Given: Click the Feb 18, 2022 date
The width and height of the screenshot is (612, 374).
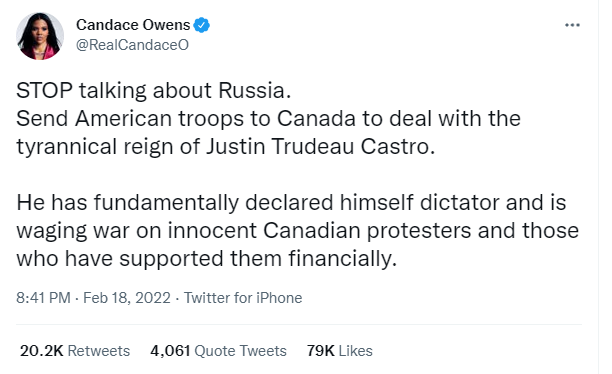Looking at the screenshot, I should click(x=127, y=298).
